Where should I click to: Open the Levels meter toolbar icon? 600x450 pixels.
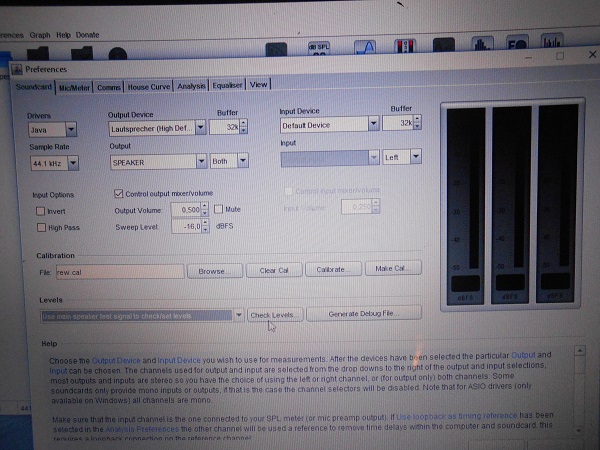(405, 46)
